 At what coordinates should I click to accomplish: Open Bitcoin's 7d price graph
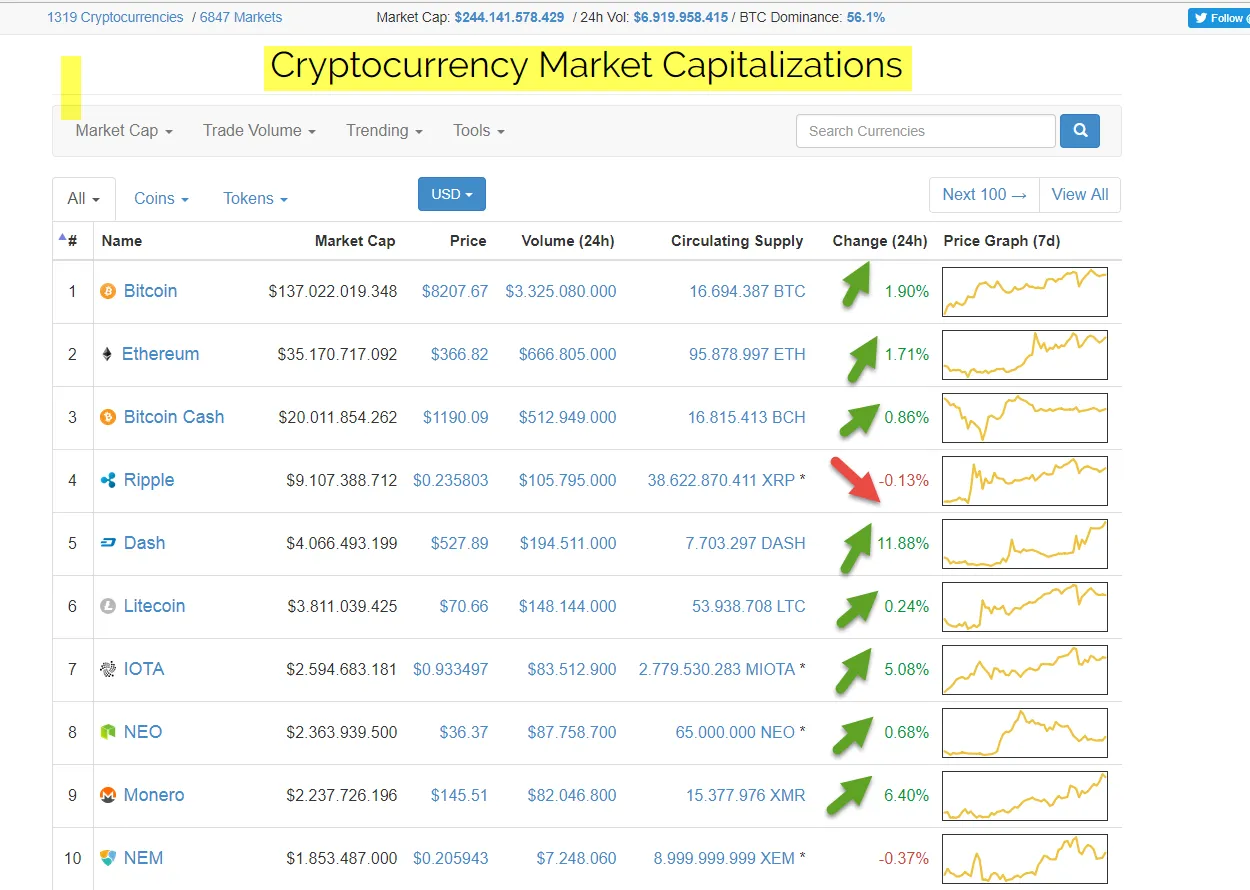pos(1025,292)
